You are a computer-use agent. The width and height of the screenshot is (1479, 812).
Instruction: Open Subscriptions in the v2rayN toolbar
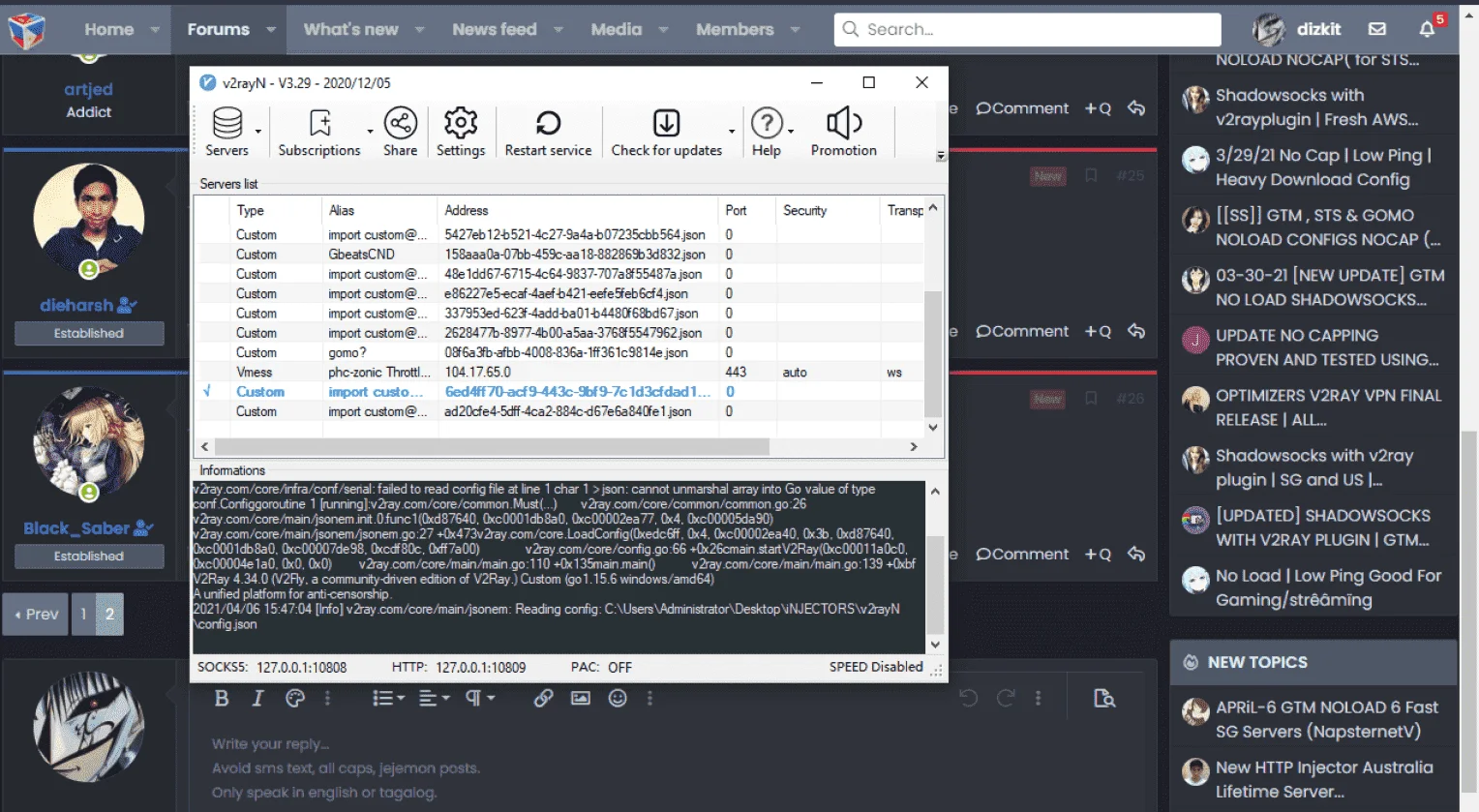[x=319, y=132]
